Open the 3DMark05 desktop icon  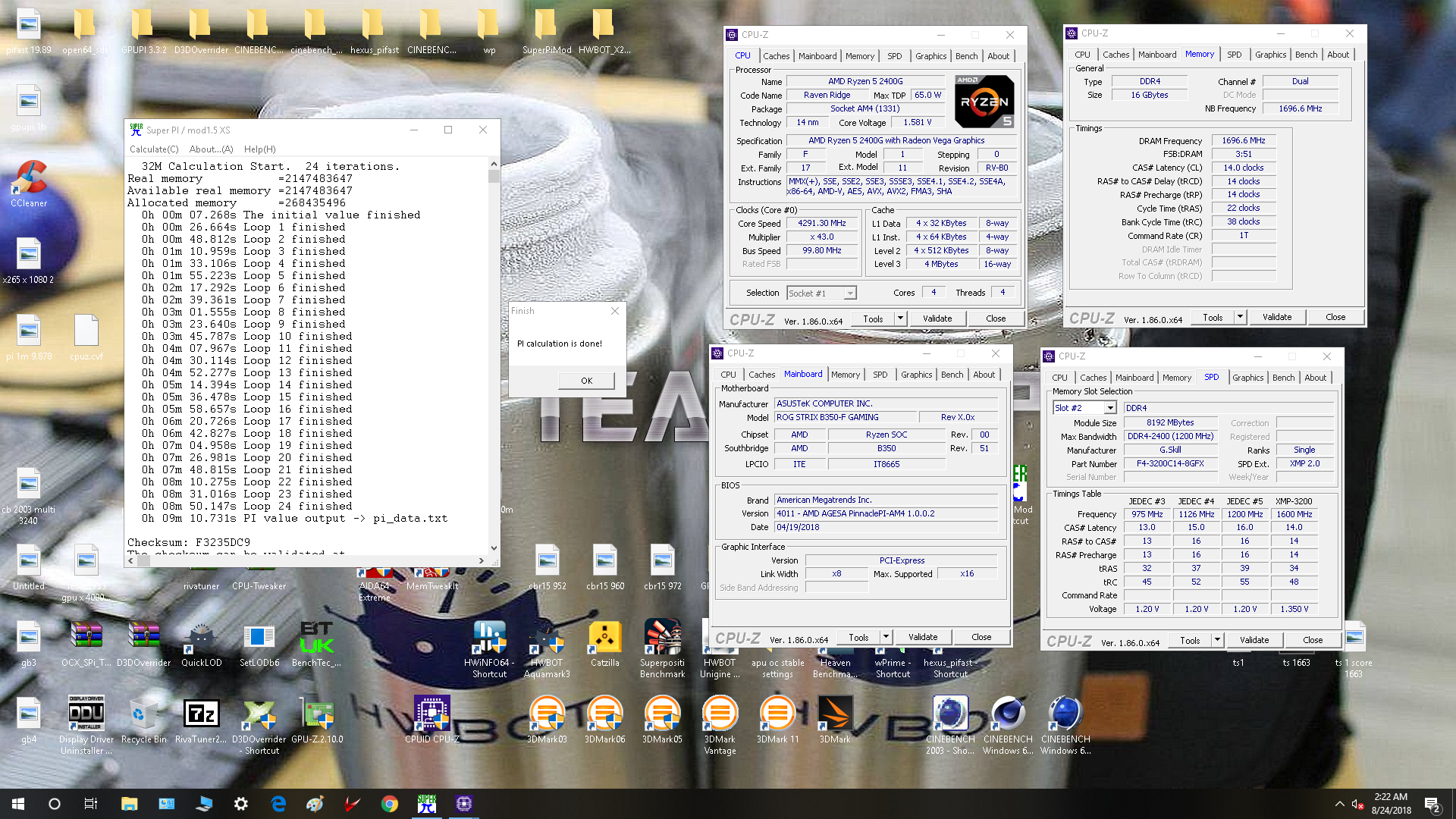[x=662, y=719]
